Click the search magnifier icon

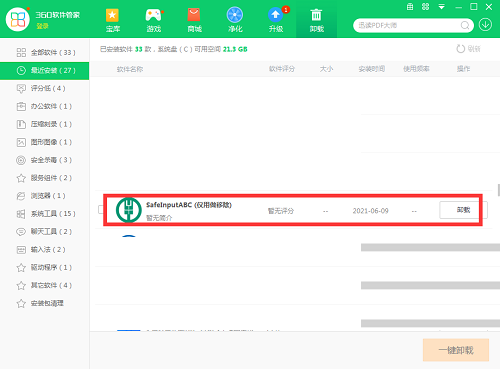465,25
